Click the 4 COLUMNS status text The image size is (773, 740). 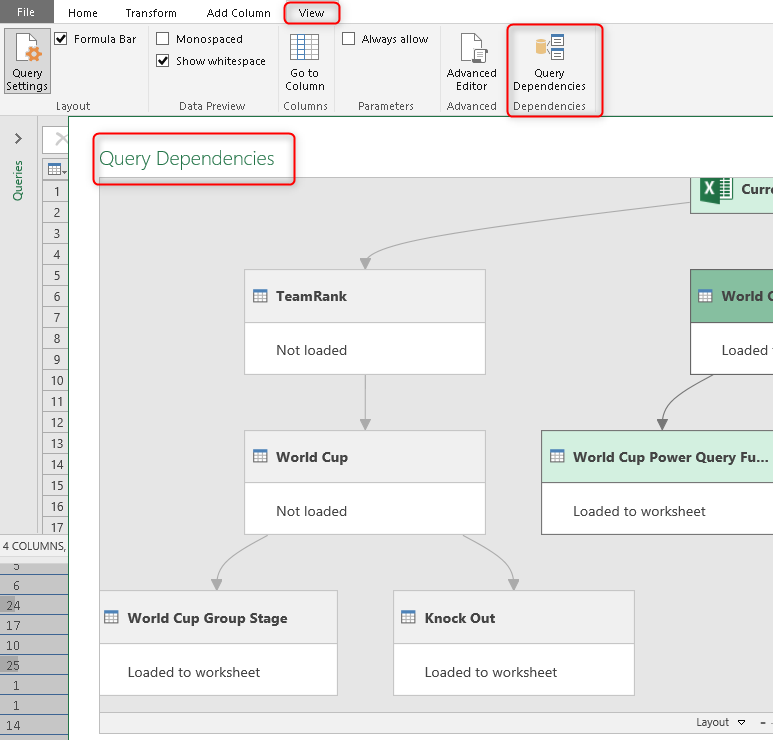(34, 546)
